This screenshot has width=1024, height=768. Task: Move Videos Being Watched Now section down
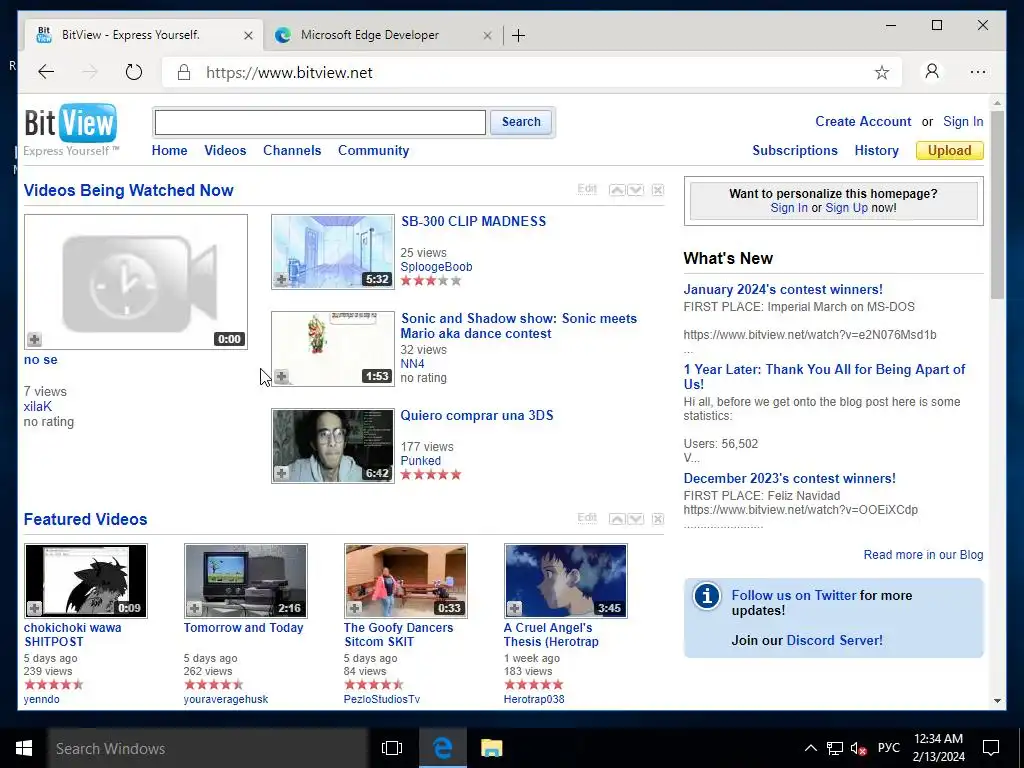[x=635, y=190]
